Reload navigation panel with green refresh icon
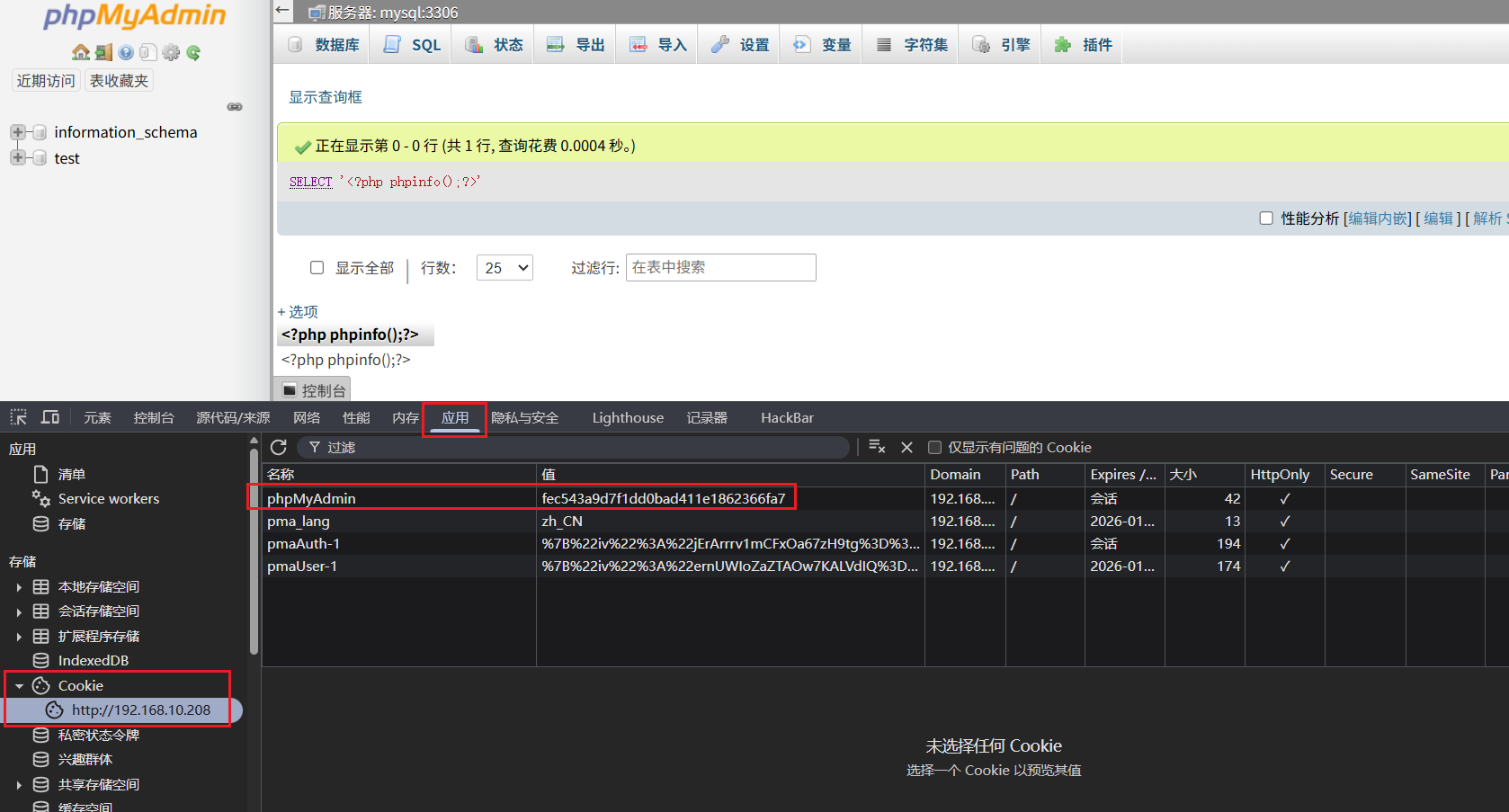The image size is (1509, 812). pos(193,53)
